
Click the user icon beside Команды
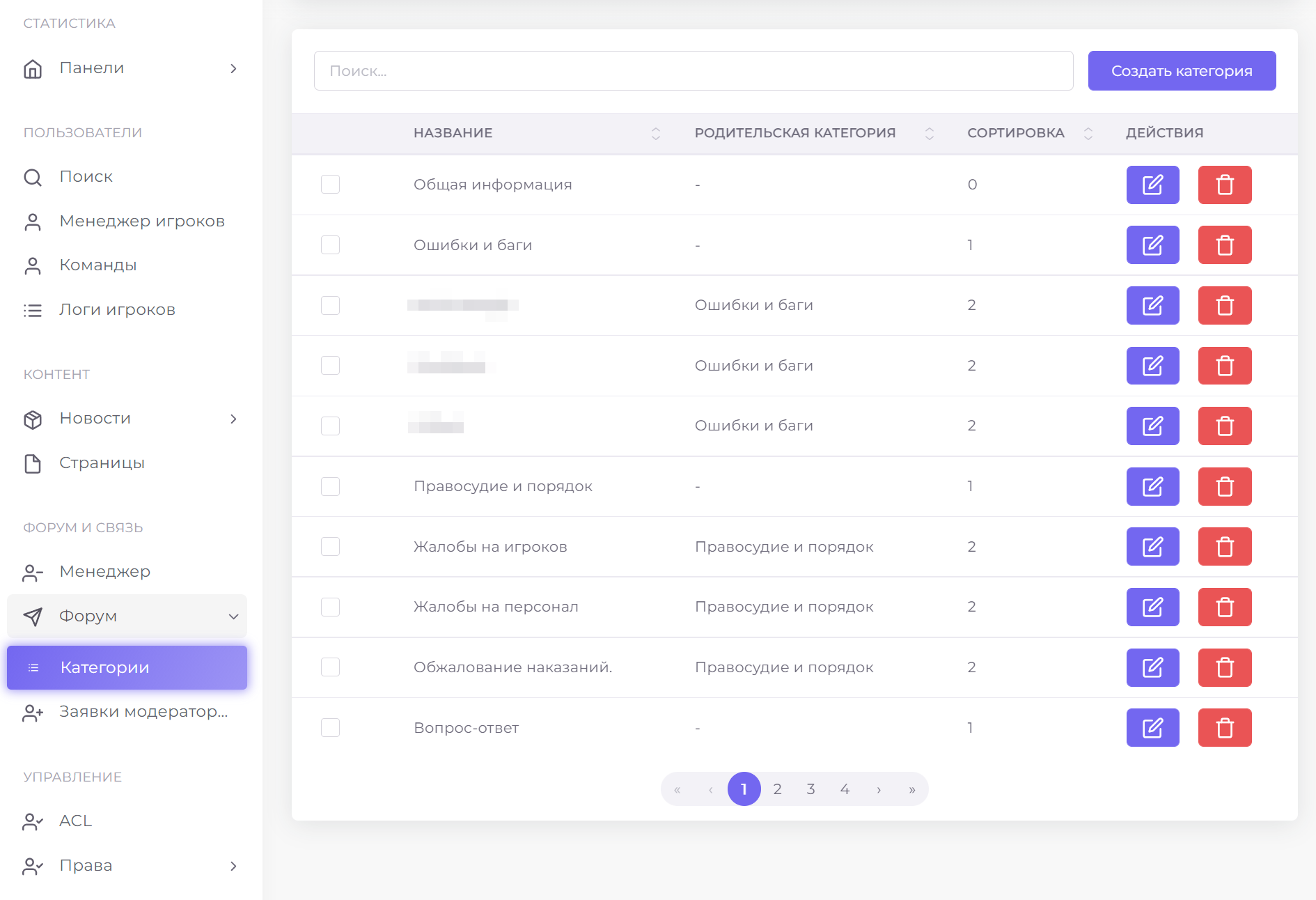tap(33, 265)
